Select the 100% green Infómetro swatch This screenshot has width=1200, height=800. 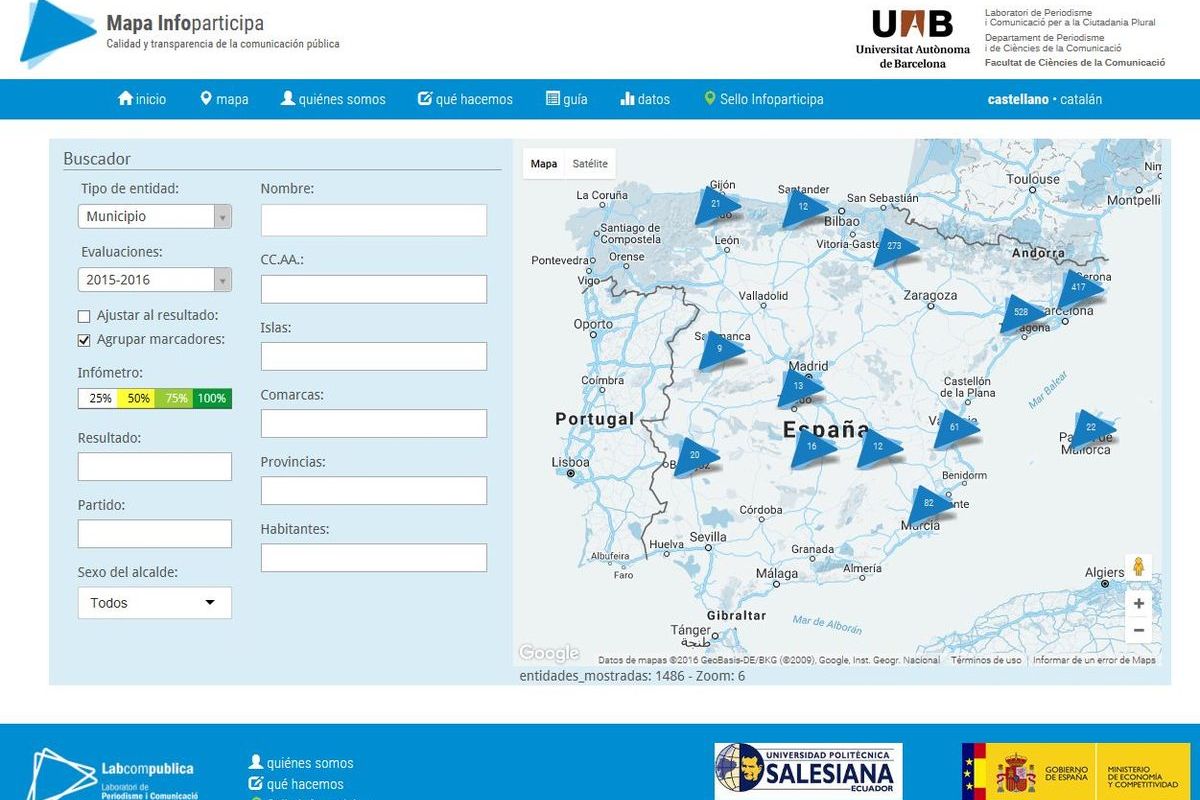coord(212,398)
